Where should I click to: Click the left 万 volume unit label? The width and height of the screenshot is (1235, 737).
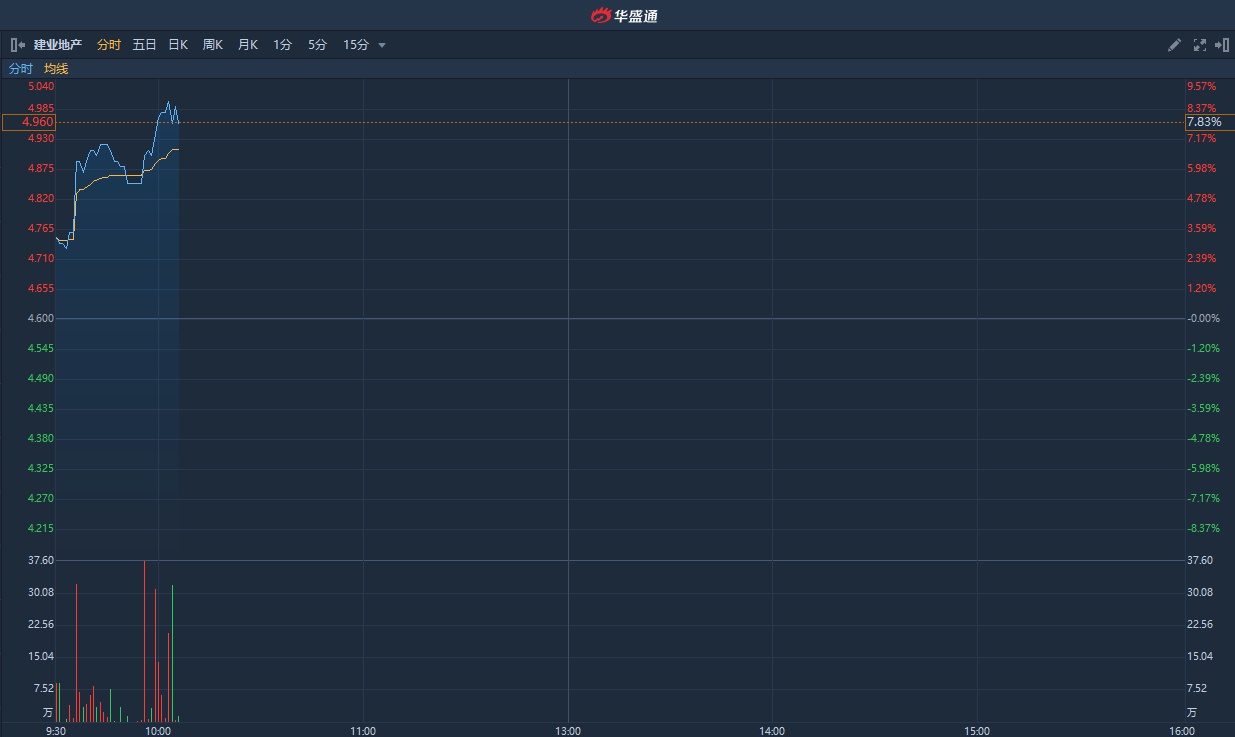(47, 713)
